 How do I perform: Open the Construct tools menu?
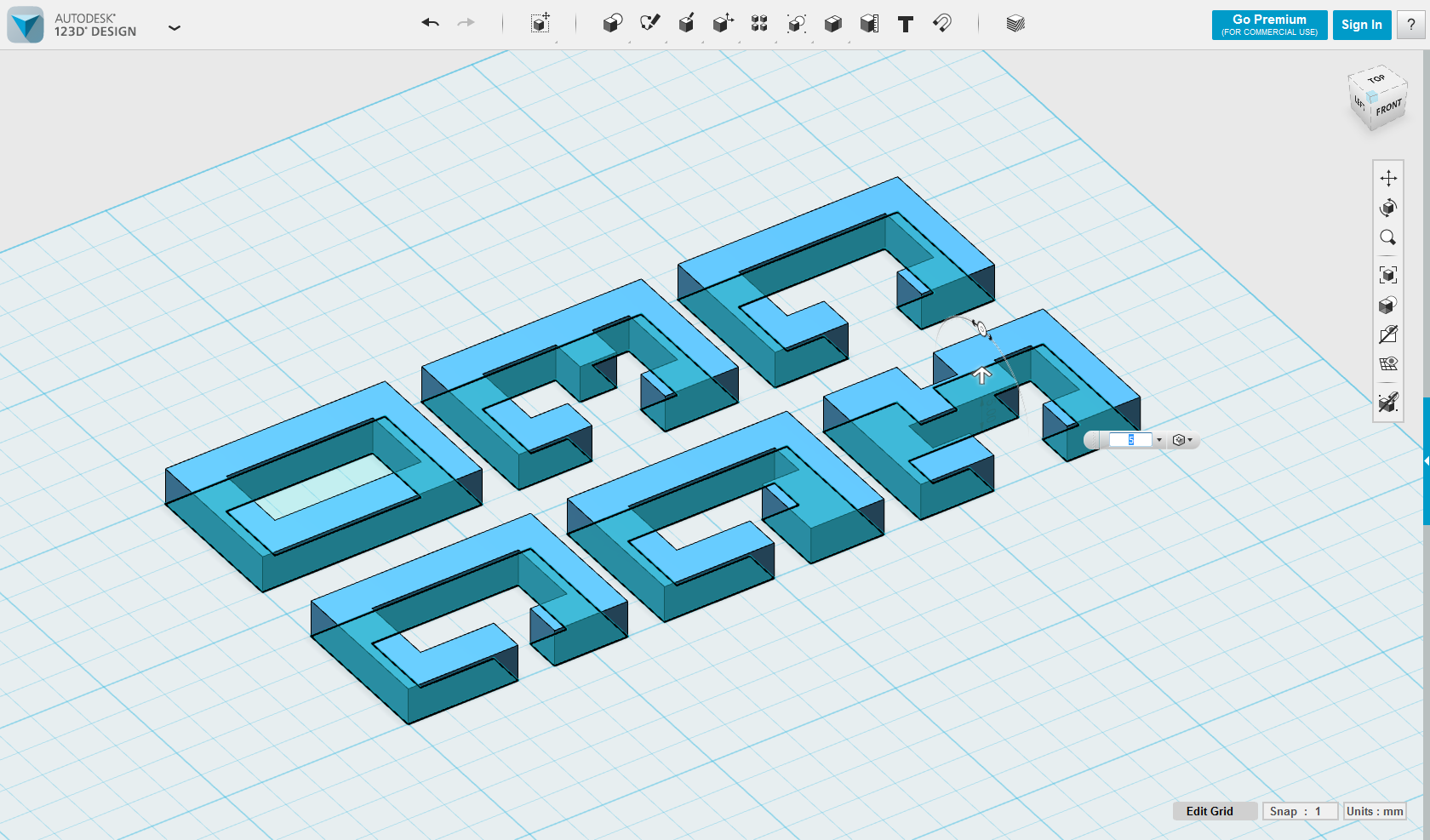[686, 23]
